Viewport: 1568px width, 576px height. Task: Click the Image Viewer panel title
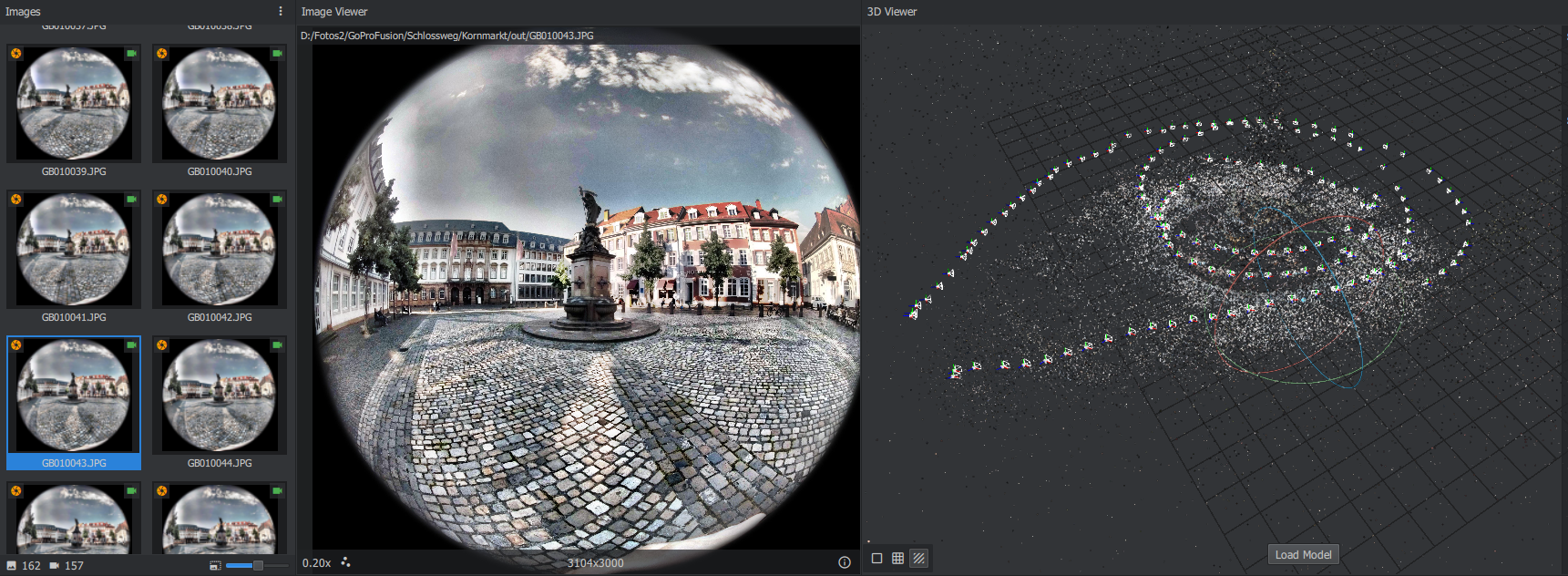click(x=334, y=12)
